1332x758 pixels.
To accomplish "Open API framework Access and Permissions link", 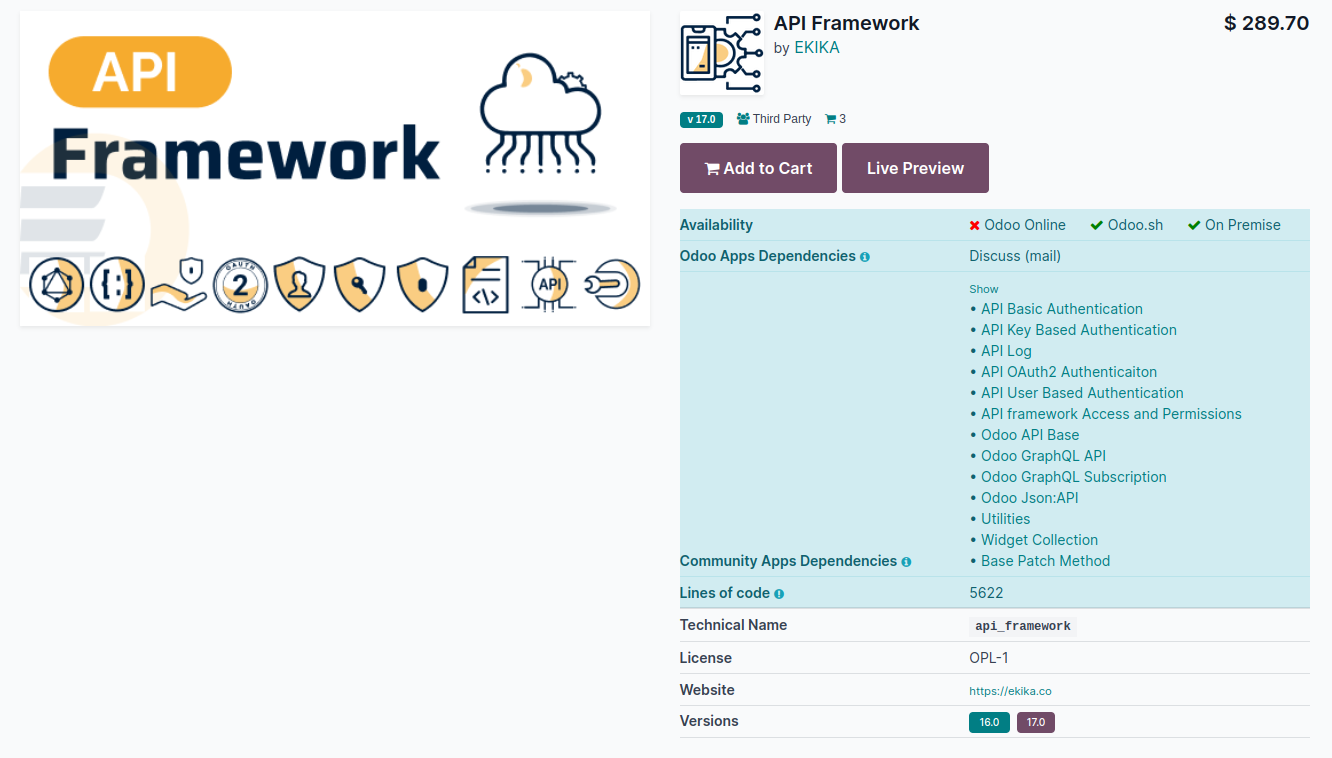I will click(x=1111, y=414).
